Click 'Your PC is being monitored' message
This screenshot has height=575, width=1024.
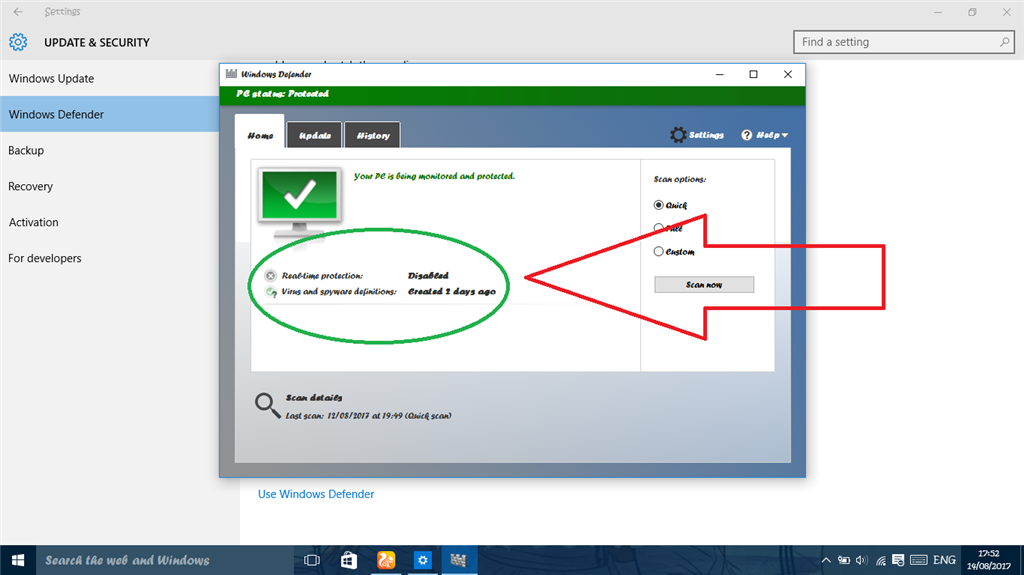click(434, 176)
